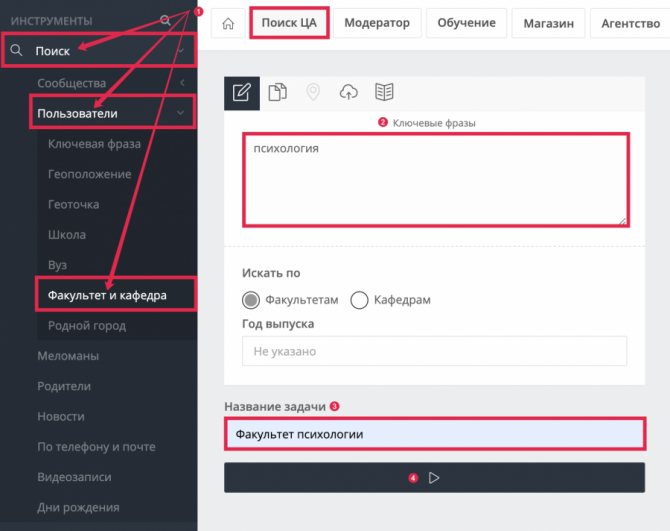The width and height of the screenshot is (670, 531).
Task: Open the book reference icon tab
Action: point(384,92)
